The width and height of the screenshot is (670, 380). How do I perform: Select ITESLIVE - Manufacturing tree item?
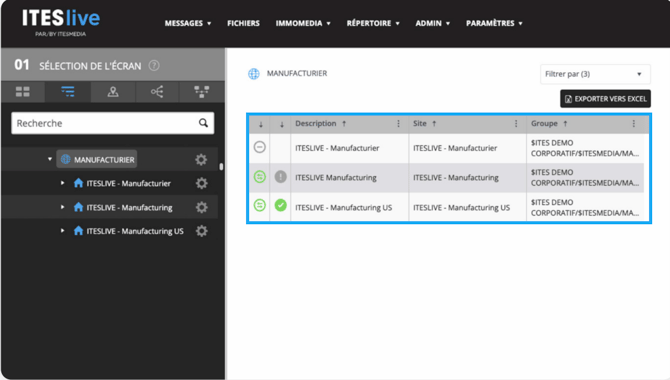click(x=129, y=207)
